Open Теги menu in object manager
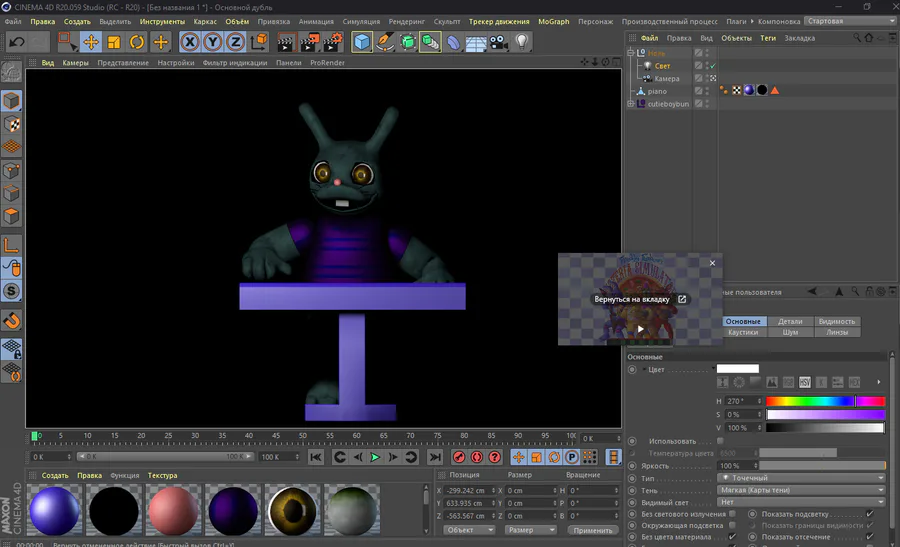The image size is (900, 547). pyautogui.click(x=767, y=38)
